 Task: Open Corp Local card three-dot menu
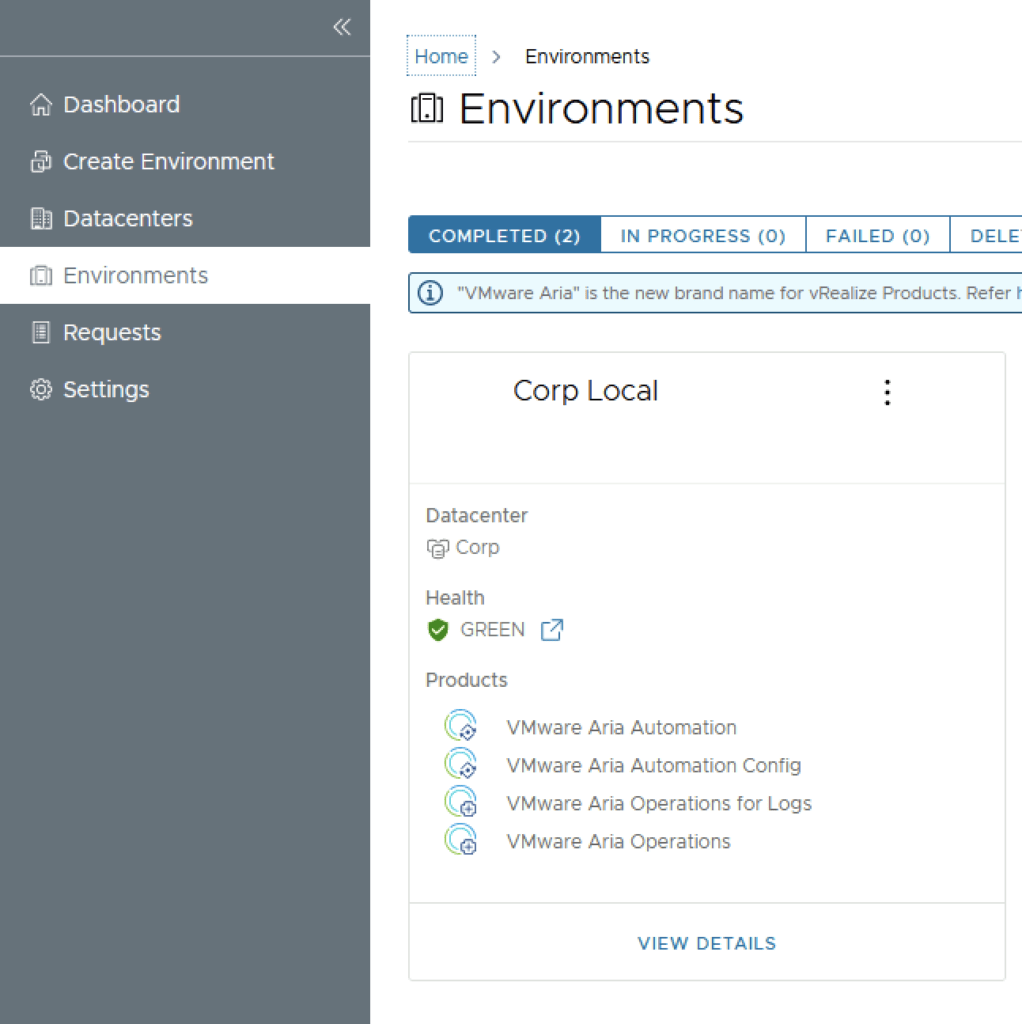(887, 392)
